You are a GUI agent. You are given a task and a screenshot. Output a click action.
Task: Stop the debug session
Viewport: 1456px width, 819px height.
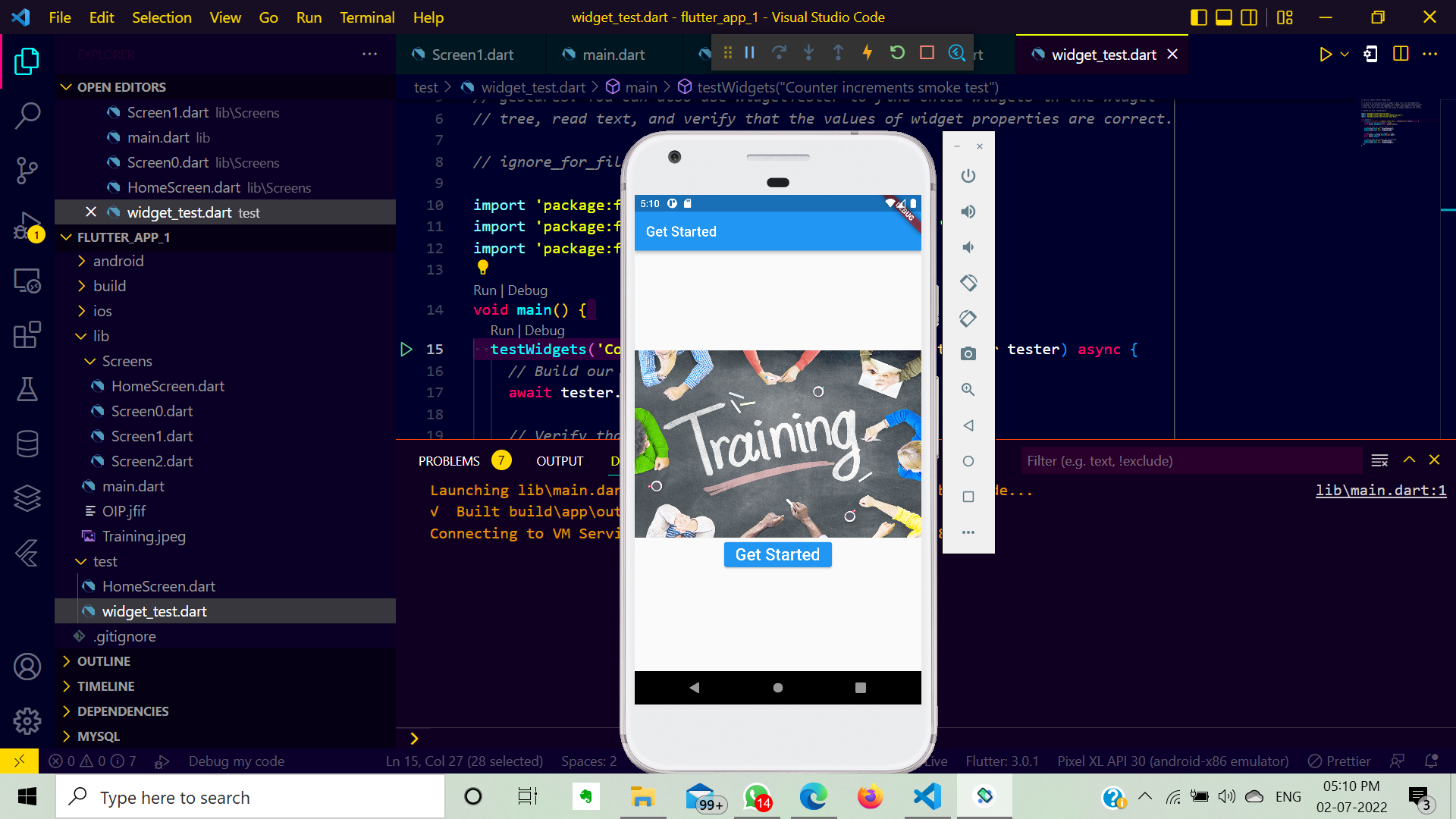(927, 52)
